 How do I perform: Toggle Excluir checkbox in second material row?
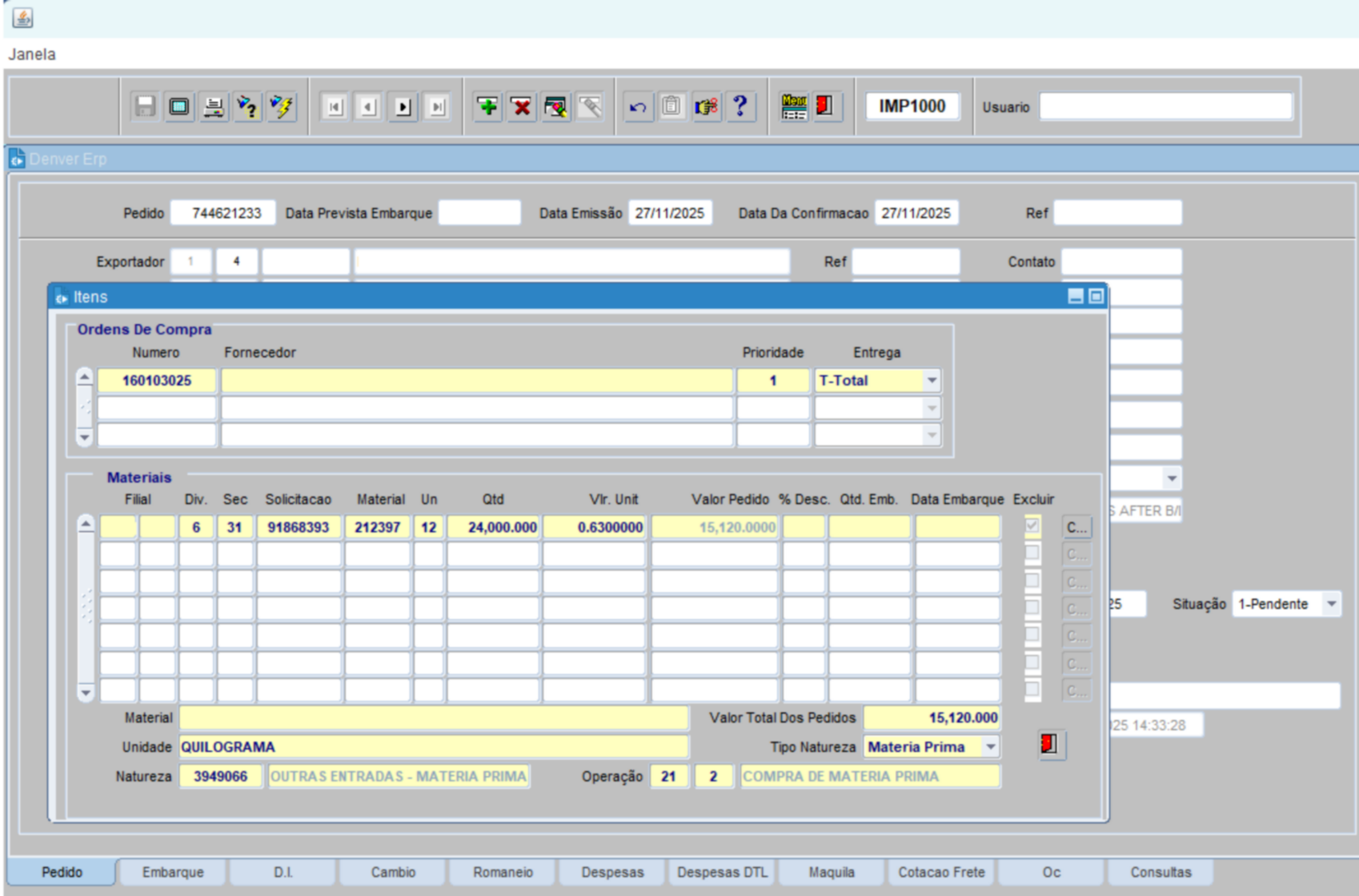coord(1032,554)
